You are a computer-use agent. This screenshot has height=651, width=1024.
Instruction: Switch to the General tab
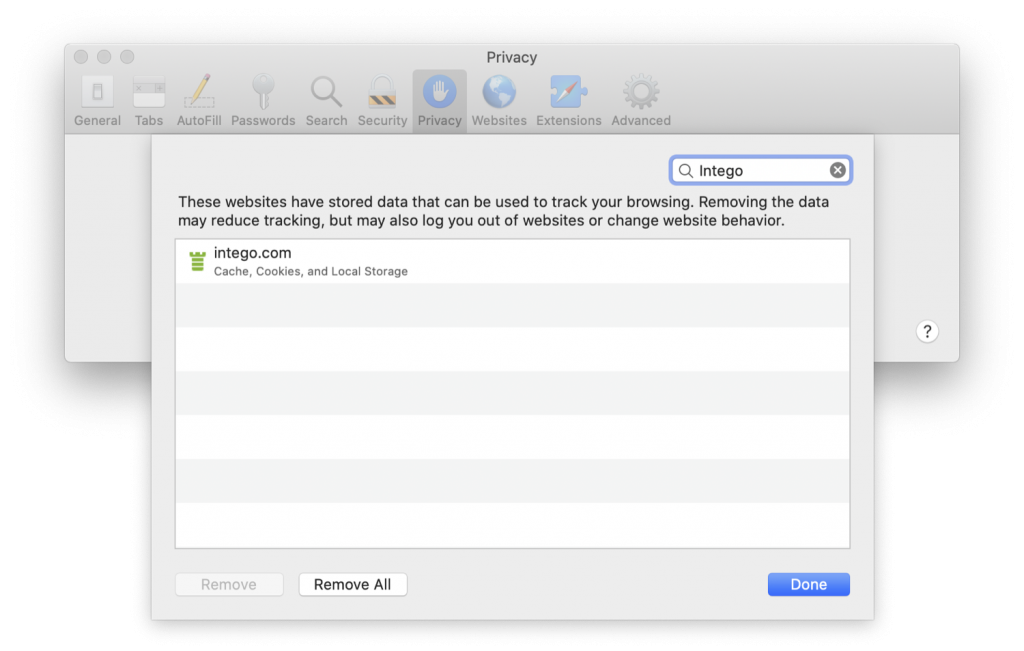pyautogui.click(x=97, y=98)
